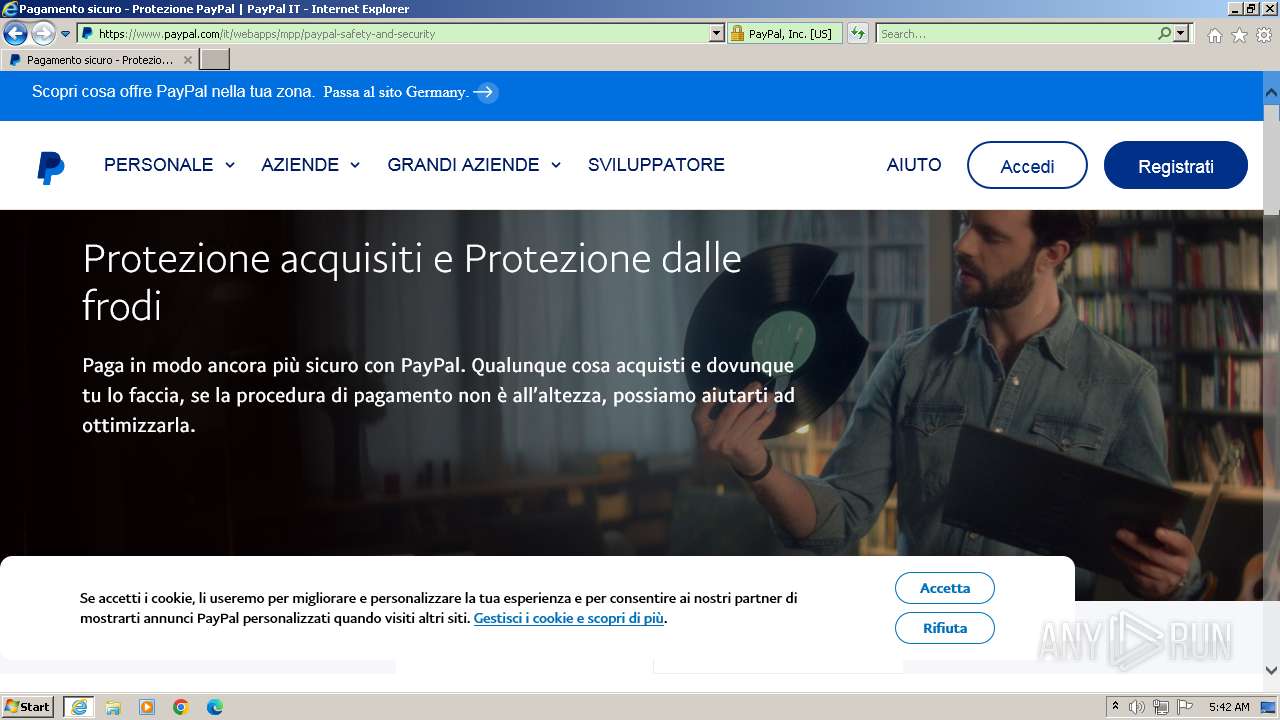Open the media player taskbar icon

click(x=147, y=707)
